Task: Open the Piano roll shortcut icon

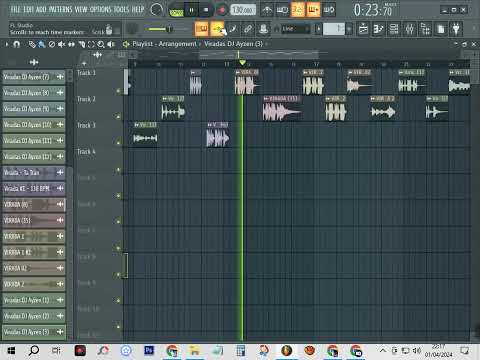Action: 378,29
